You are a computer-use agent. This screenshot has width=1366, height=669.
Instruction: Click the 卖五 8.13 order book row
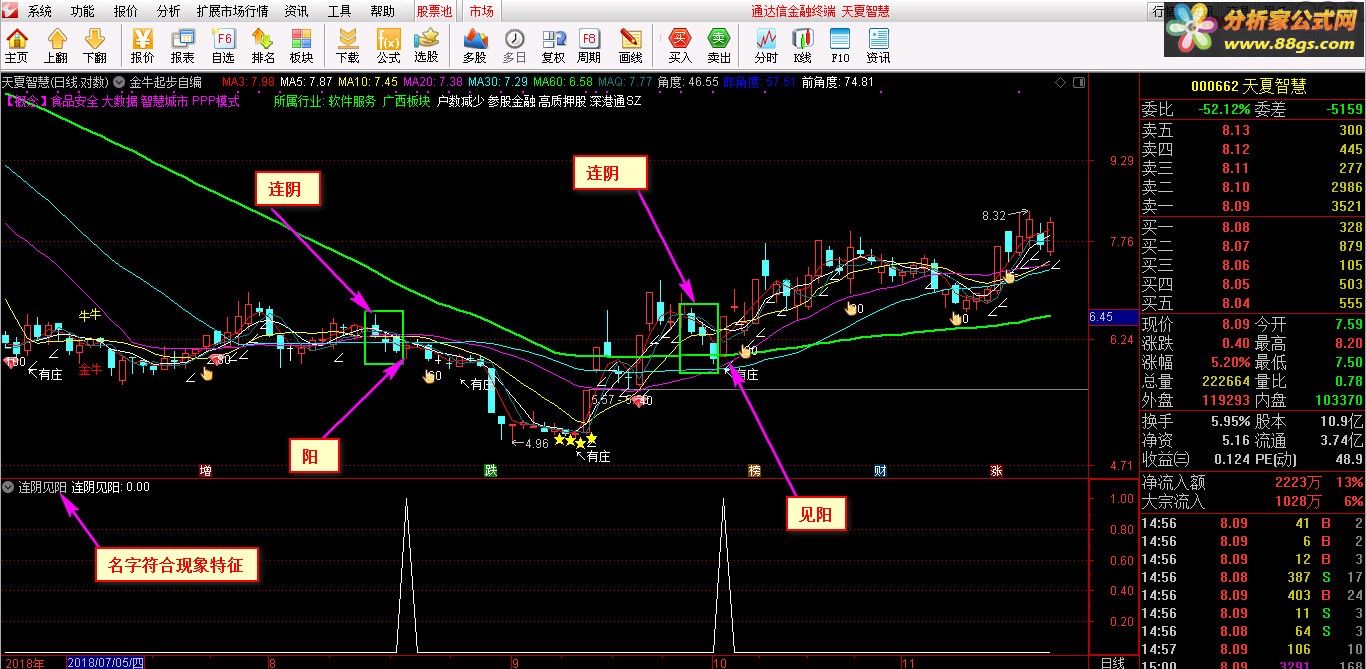[x=1252, y=130]
